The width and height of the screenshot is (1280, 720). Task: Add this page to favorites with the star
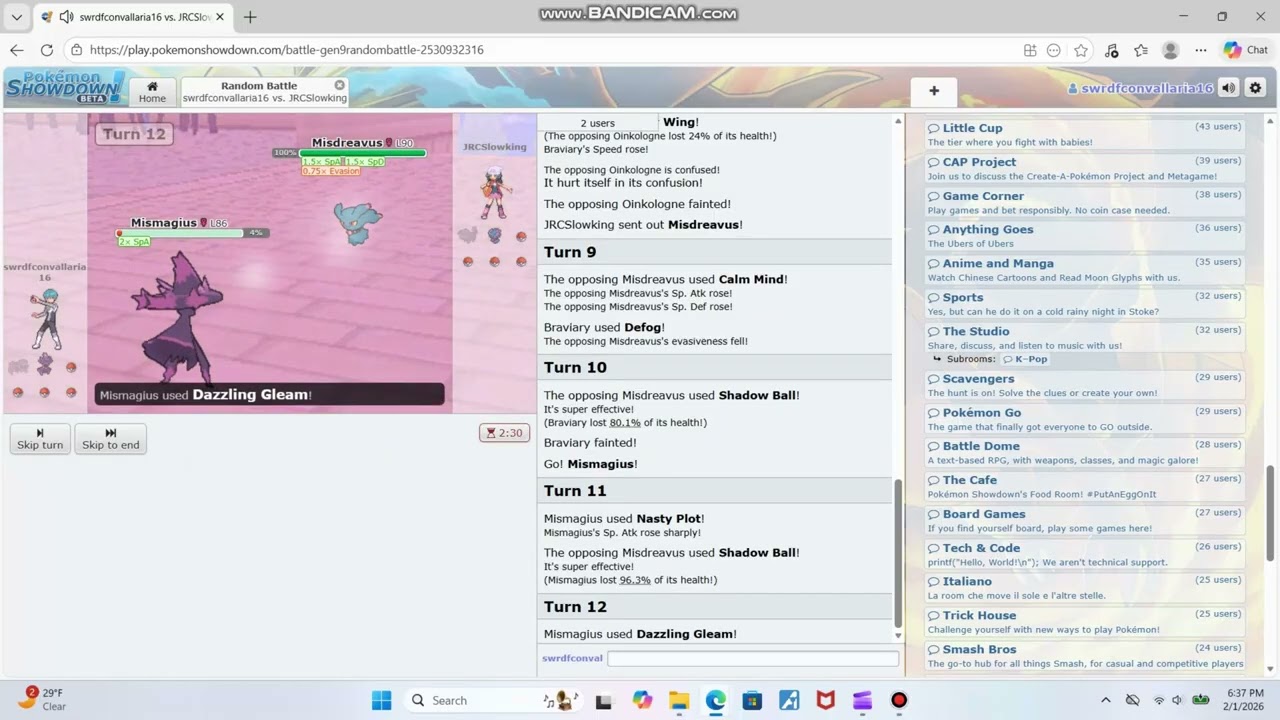coord(1081,50)
